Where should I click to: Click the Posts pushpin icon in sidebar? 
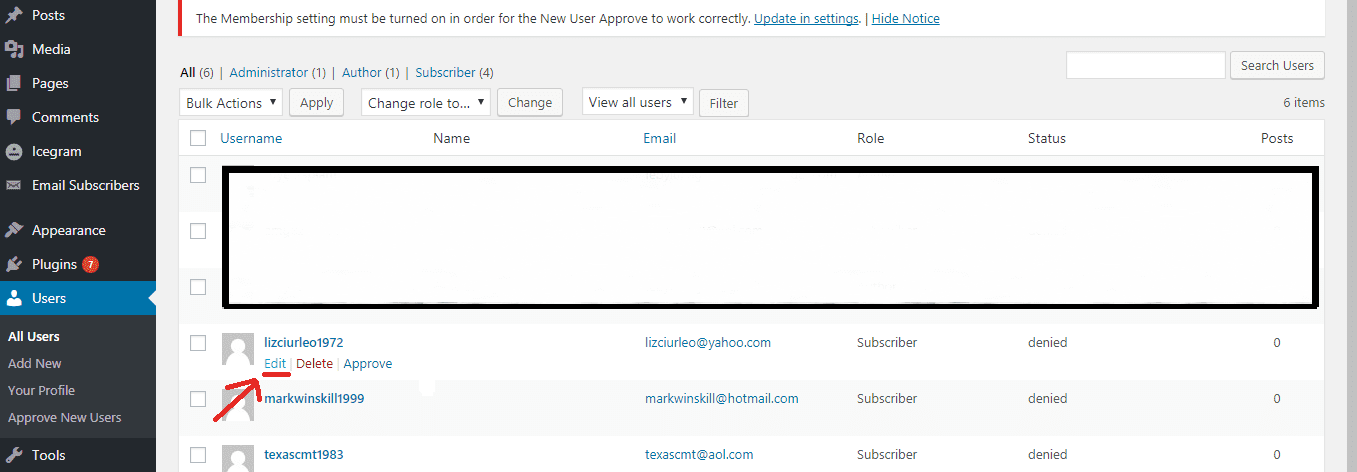click(x=14, y=16)
